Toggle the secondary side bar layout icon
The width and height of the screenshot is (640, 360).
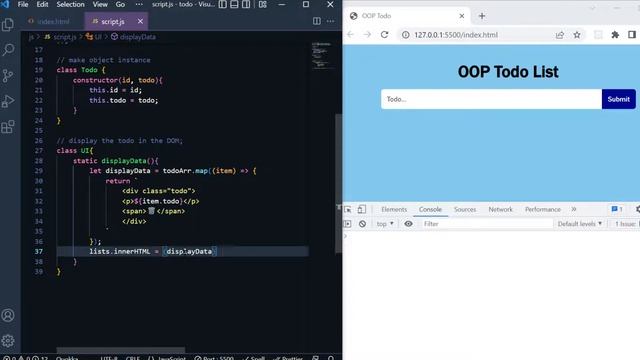point(246,4)
